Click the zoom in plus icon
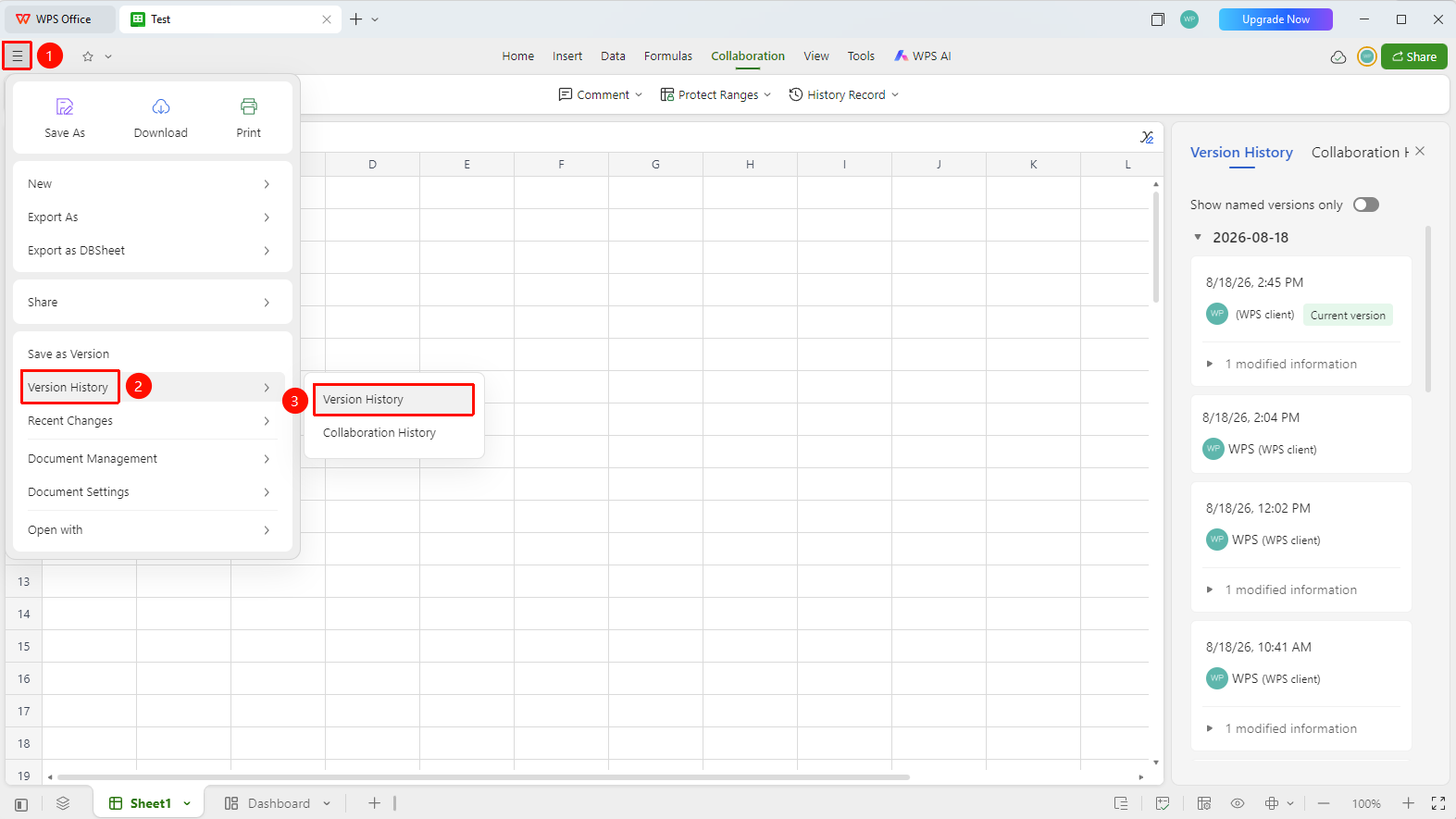Screen dimensions: 1456x819 tap(1408, 803)
